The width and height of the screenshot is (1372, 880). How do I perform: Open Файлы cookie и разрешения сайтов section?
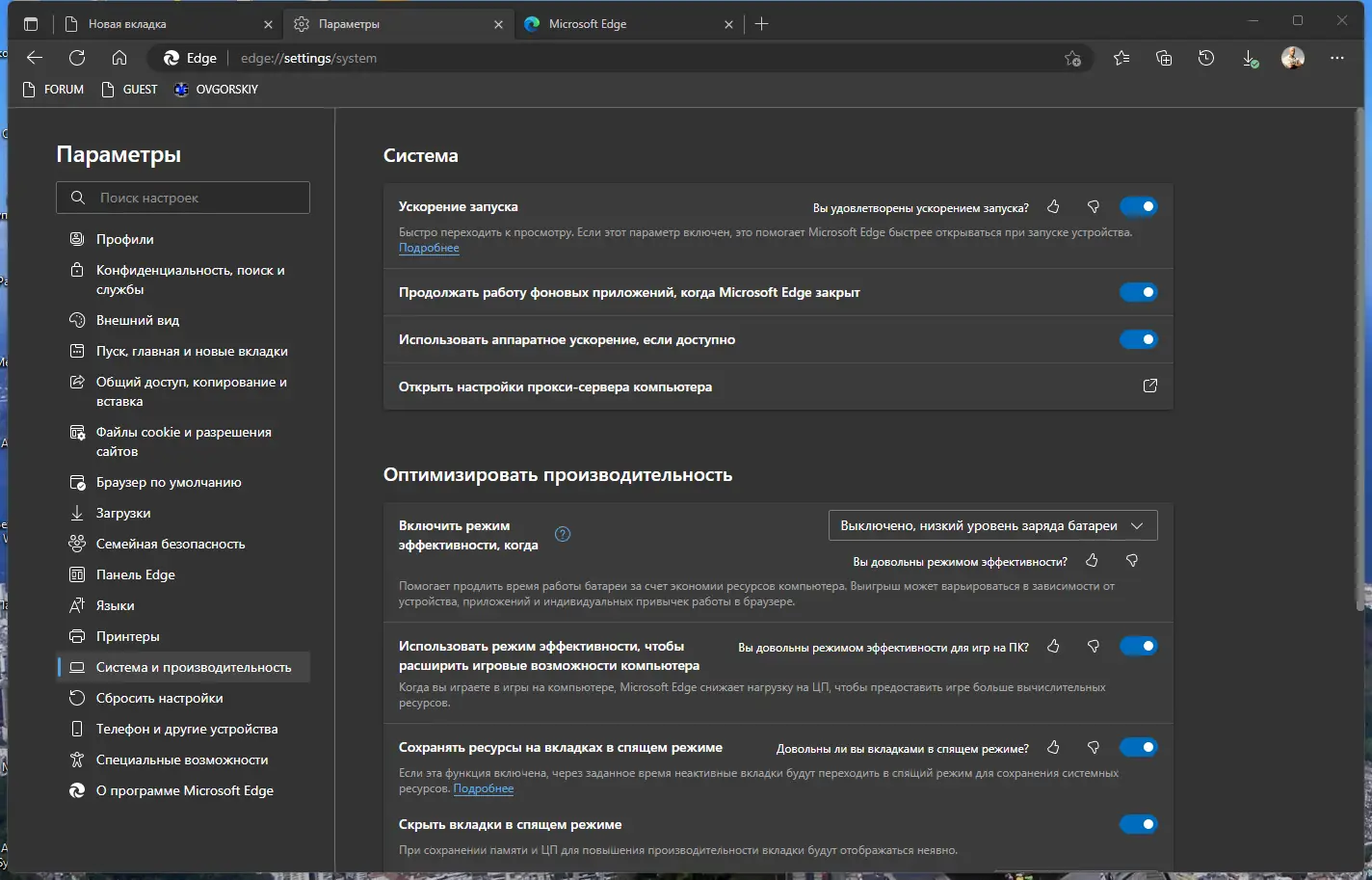tap(183, 441)
